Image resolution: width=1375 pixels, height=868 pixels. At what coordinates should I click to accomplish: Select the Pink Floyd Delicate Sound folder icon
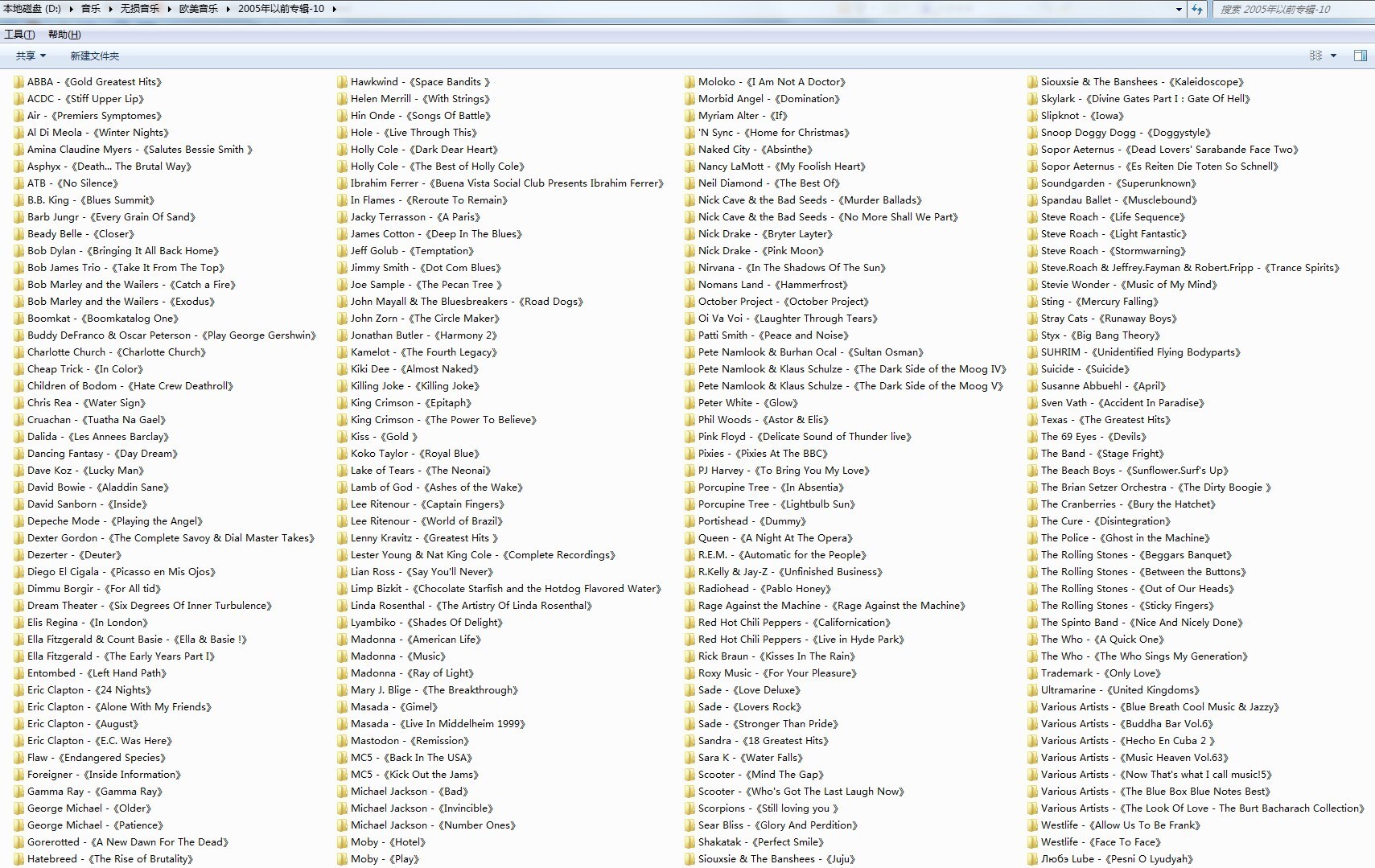coord(690,437)
